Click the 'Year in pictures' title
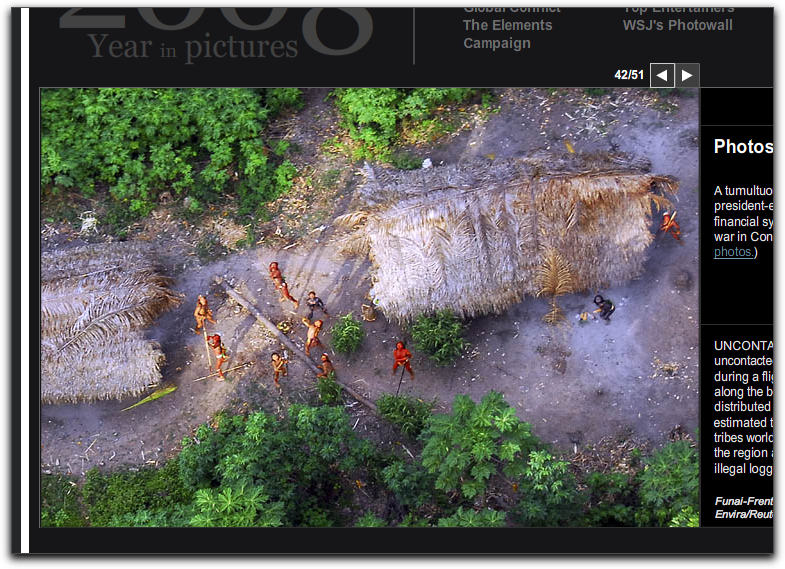 click(193, 47)
